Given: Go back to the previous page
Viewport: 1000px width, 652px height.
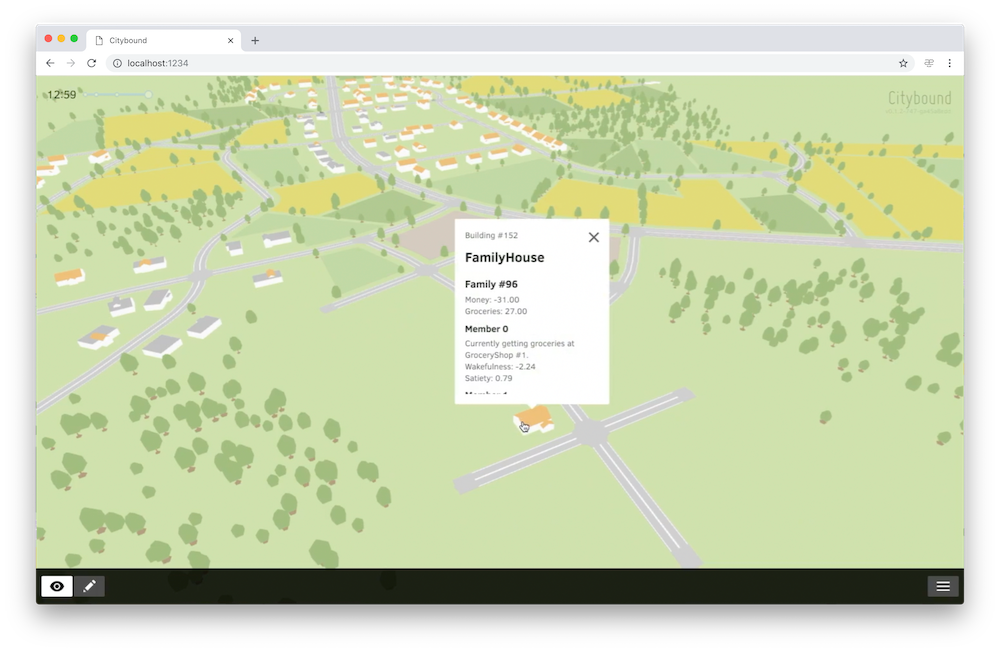Looking at the screenshot, I should pyautogui.click(x=51, y=63).
